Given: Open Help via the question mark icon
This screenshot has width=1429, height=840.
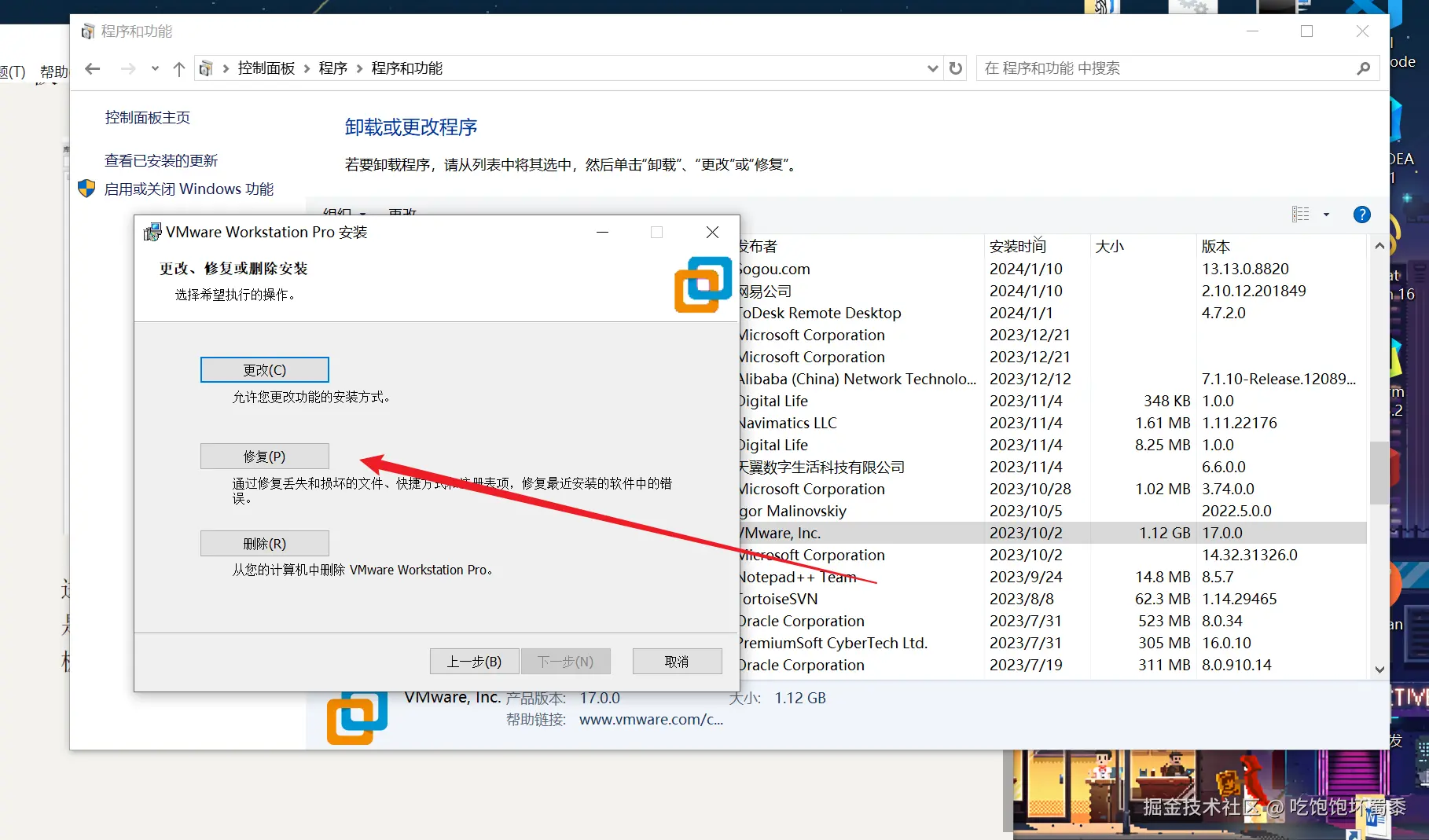Looking at the screenshot, I should pos(1361,214).
